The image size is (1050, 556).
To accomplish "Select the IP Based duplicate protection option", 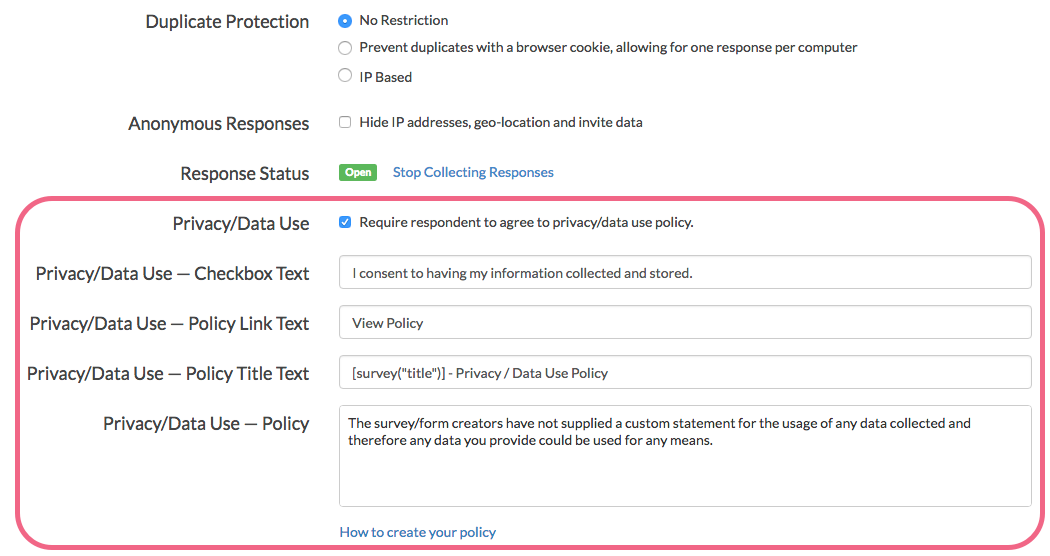I will [345, 76].
